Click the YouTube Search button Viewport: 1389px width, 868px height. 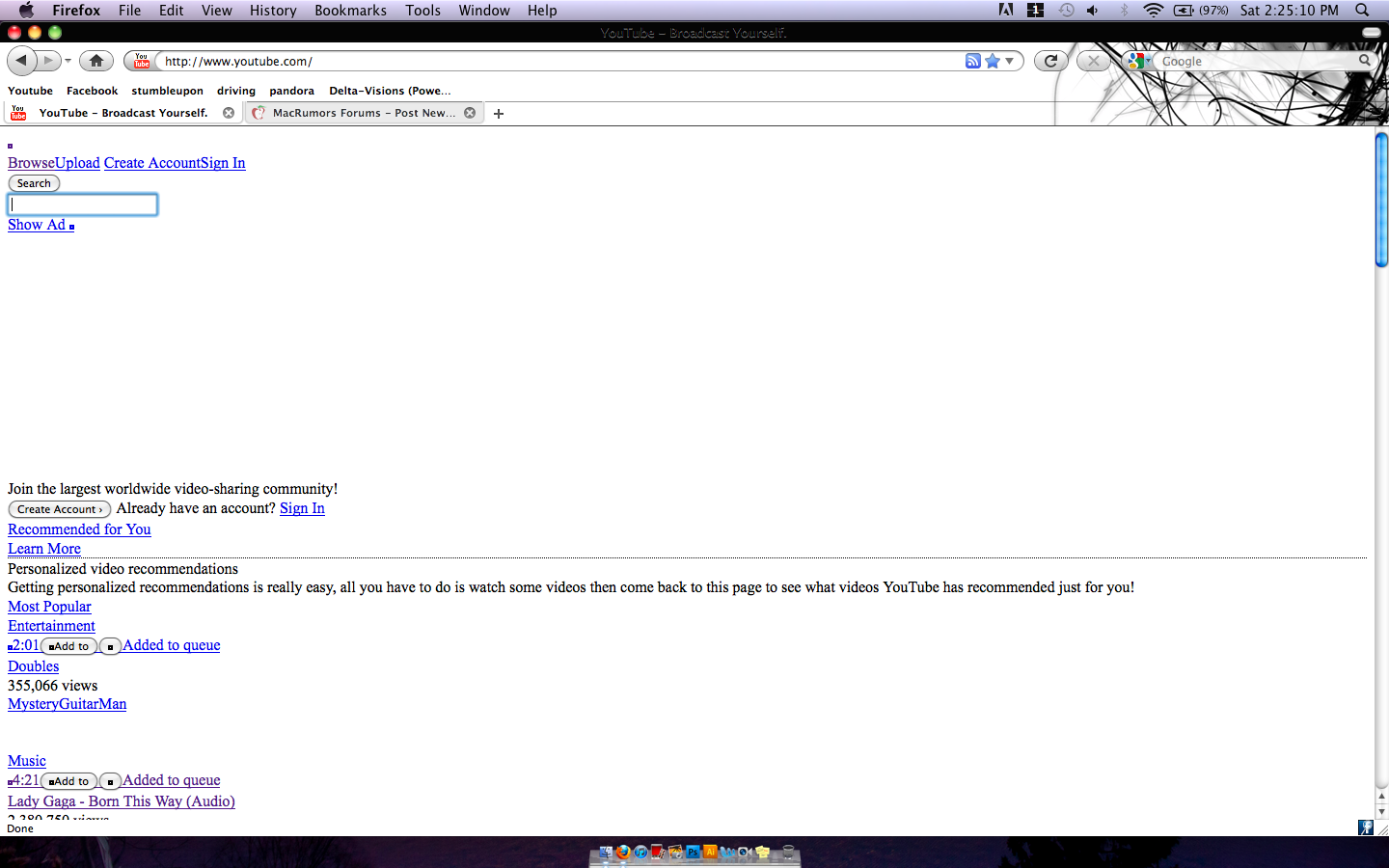[34, 183]
